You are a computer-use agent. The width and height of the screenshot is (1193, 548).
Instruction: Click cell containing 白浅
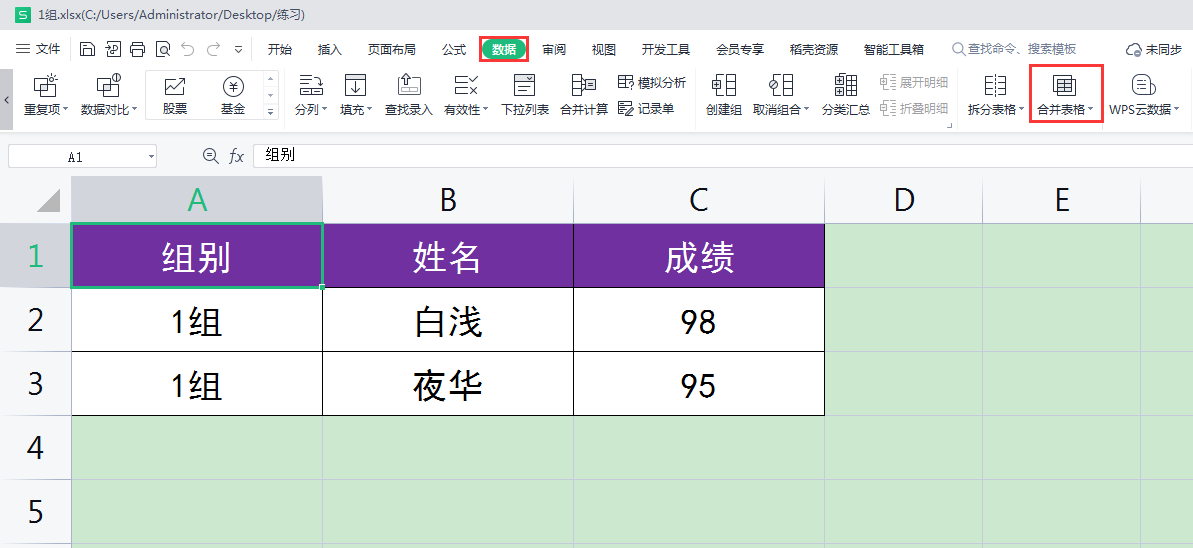[x=448, y=320]
